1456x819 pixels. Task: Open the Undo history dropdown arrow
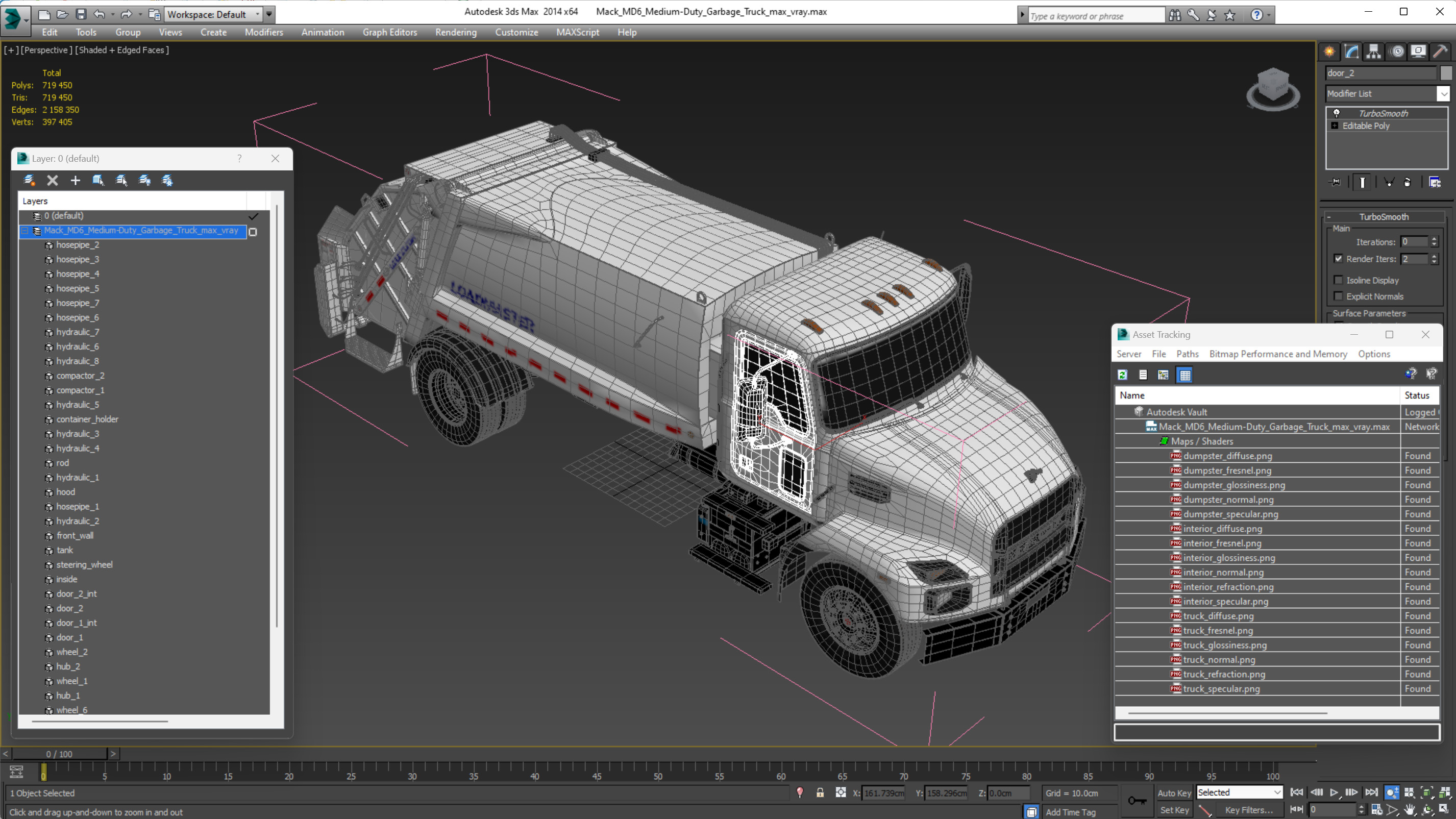[x=113, y=14]
